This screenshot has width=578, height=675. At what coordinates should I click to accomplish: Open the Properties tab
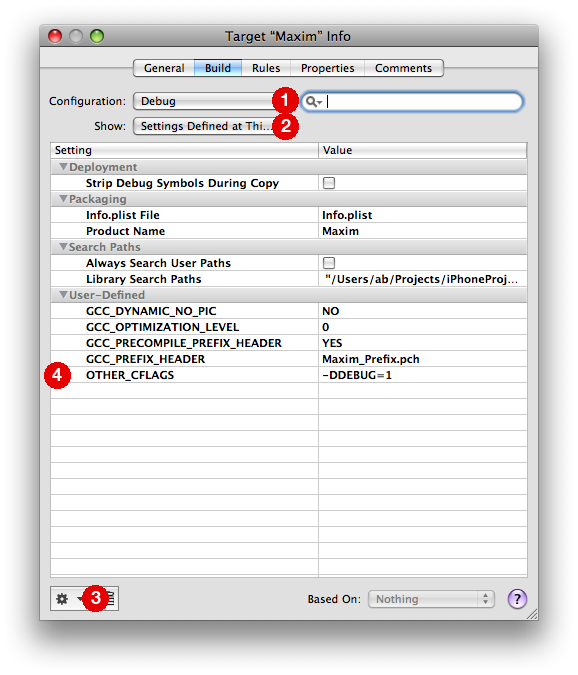tap(328, 68)
